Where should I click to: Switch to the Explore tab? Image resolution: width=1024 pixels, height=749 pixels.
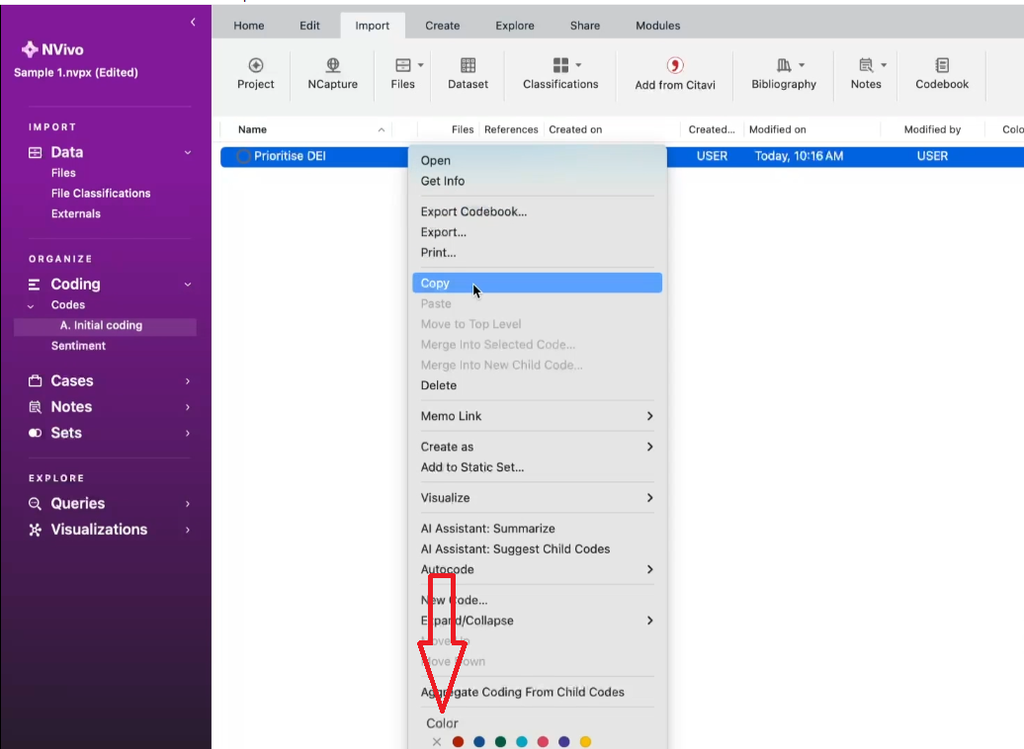(515, 25)
